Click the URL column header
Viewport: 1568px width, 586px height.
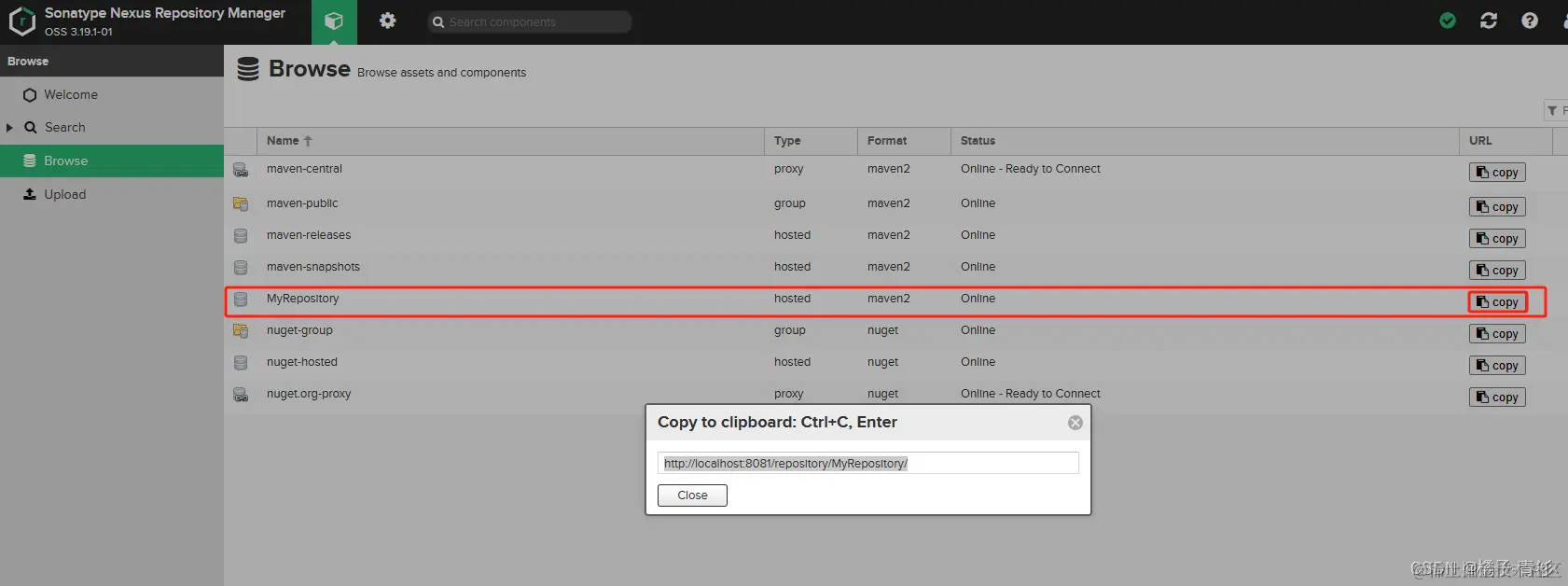[1506, 141]
